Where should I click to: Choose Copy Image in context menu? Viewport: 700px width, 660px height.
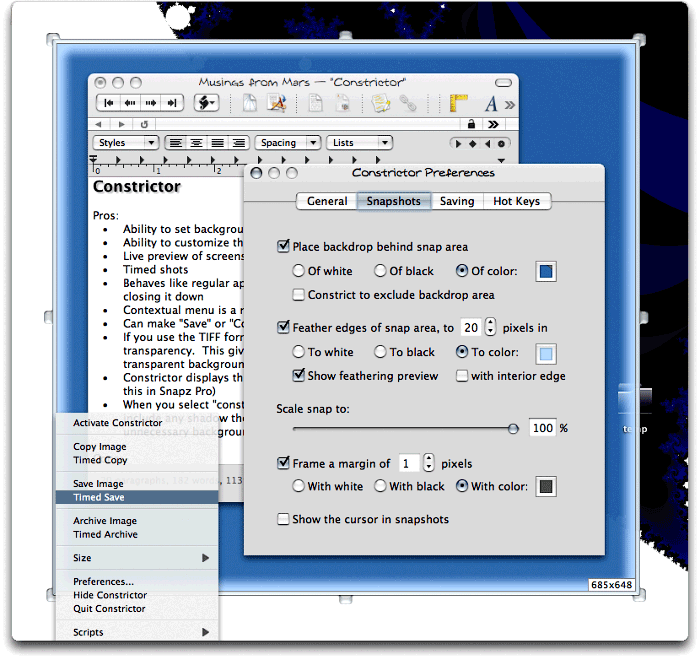coord(137,447)
